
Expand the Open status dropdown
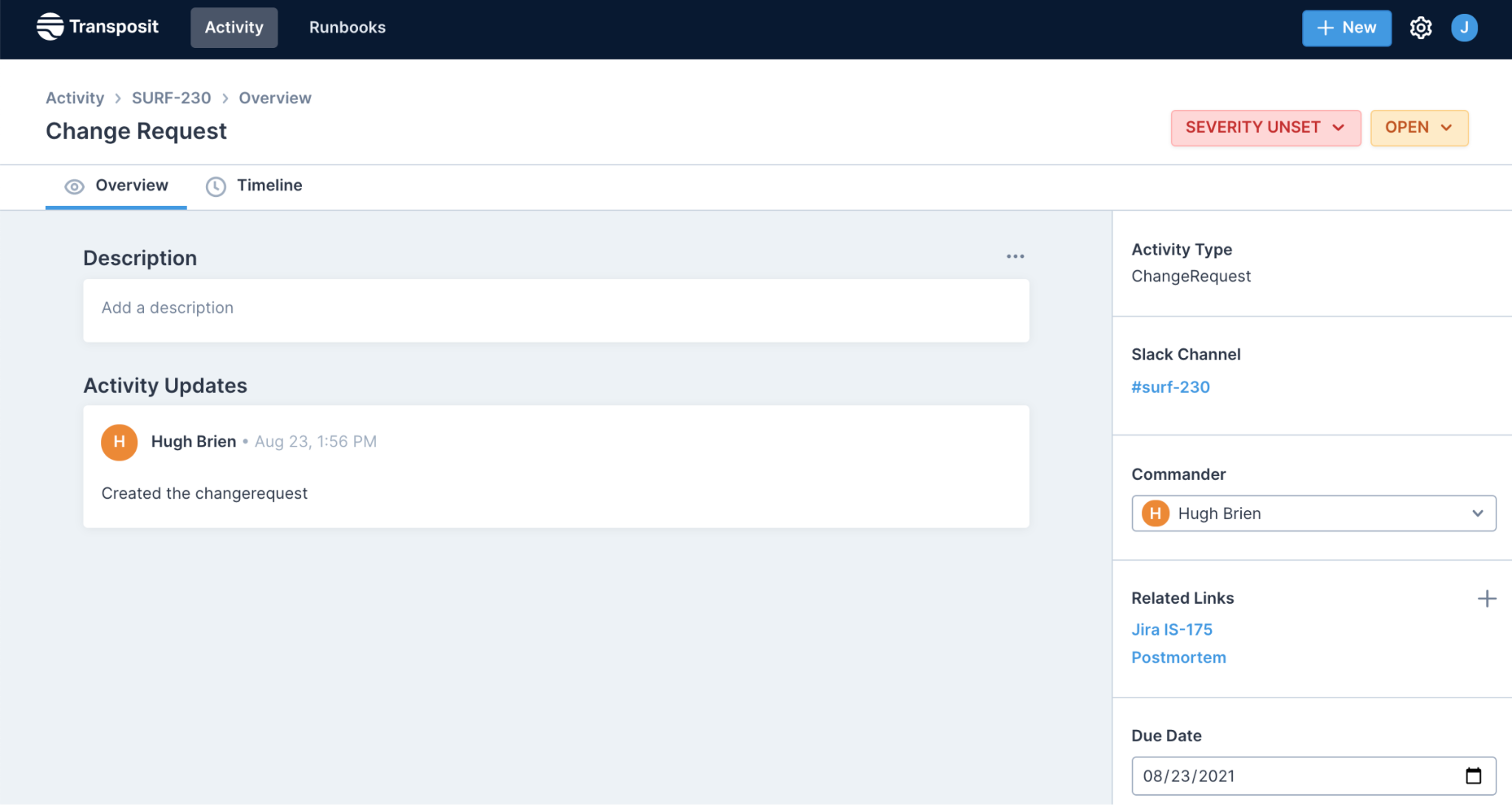tap(1418, 127)
